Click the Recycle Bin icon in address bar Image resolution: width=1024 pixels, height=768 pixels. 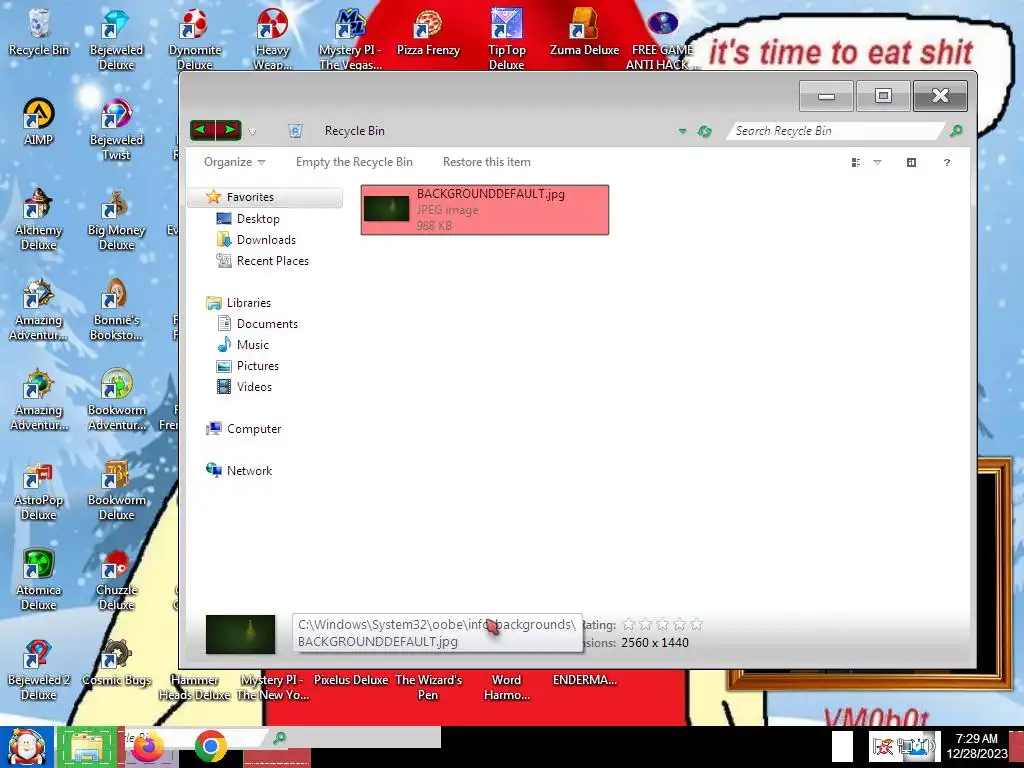pos(295,131)
